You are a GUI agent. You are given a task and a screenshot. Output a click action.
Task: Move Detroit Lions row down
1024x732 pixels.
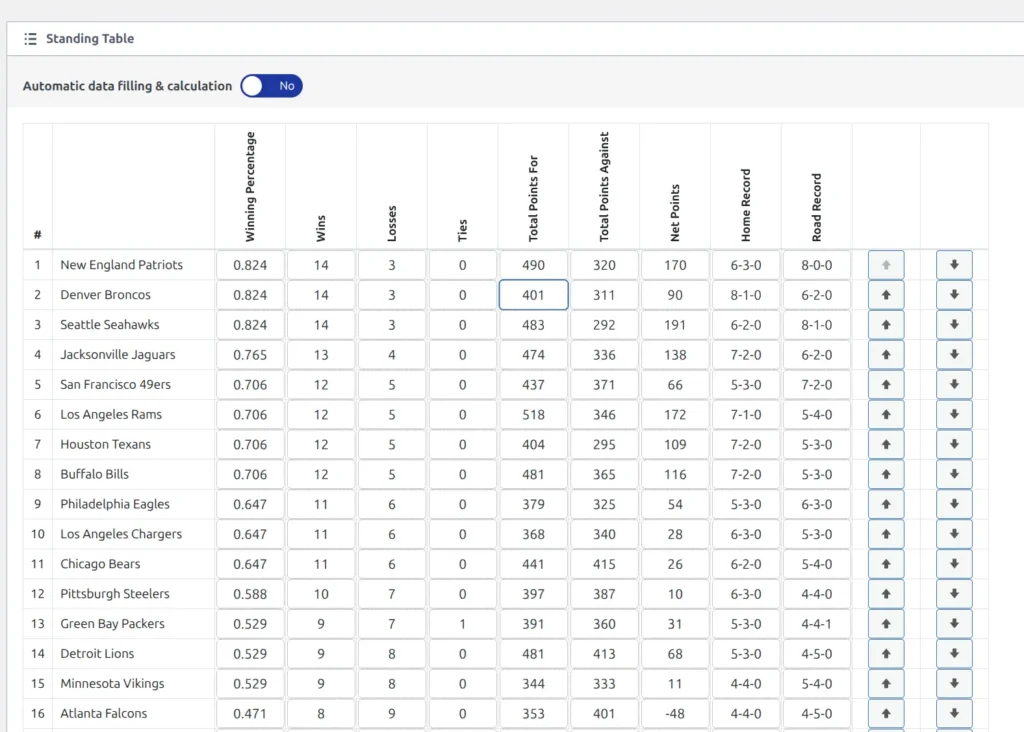[953, 654]
